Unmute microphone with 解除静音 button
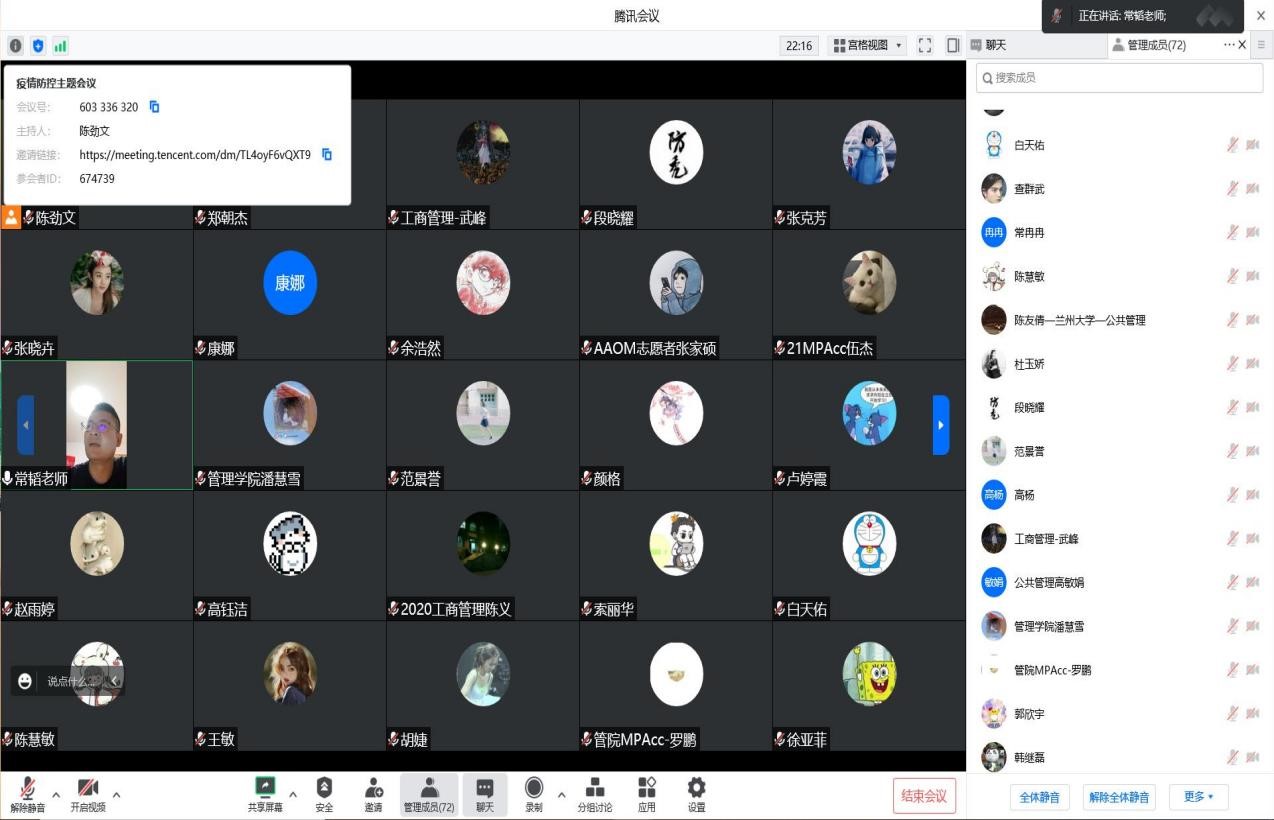The image size is (1274, 820). [27, 790]
